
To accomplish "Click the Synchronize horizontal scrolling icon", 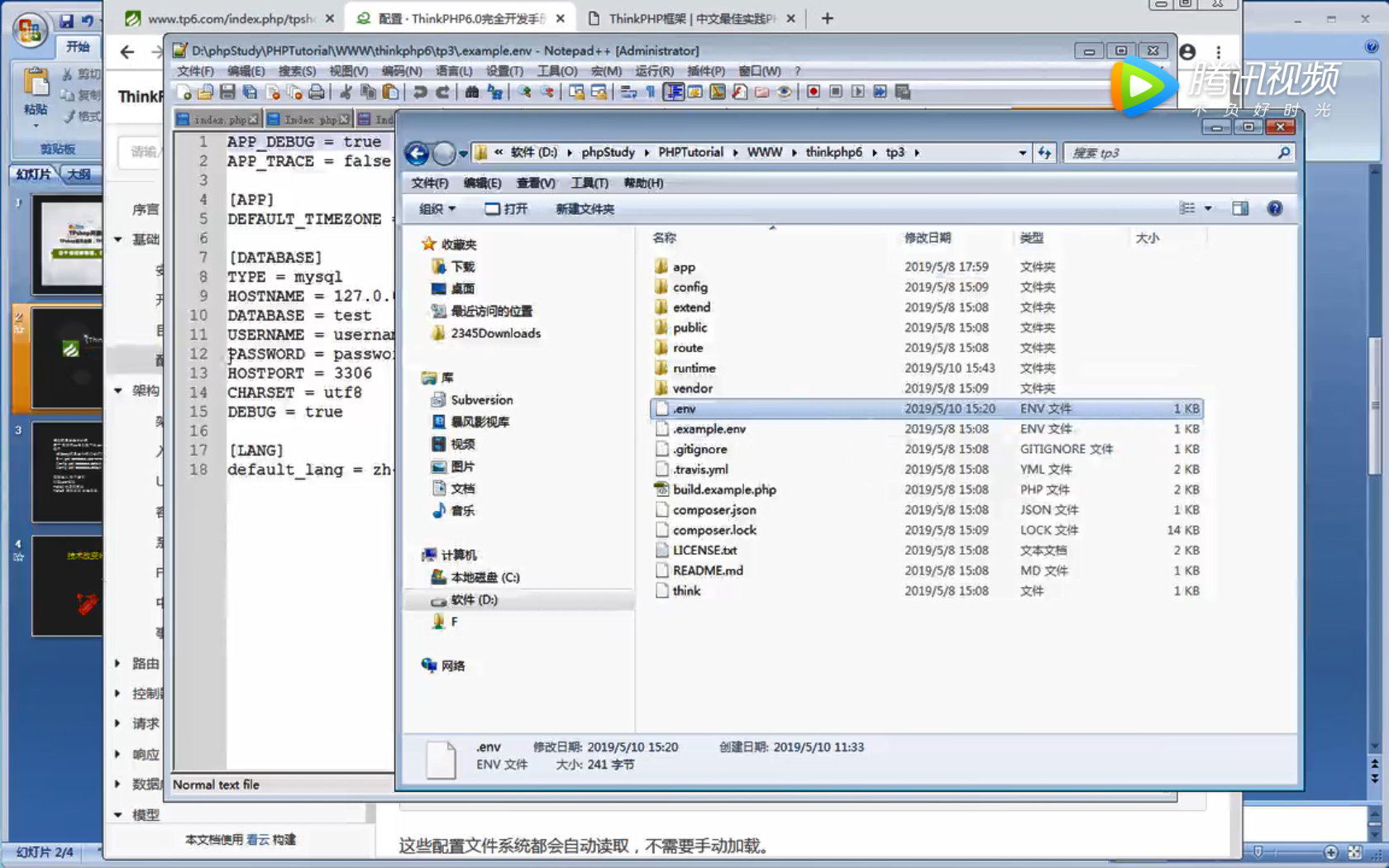I will point(599,92).
